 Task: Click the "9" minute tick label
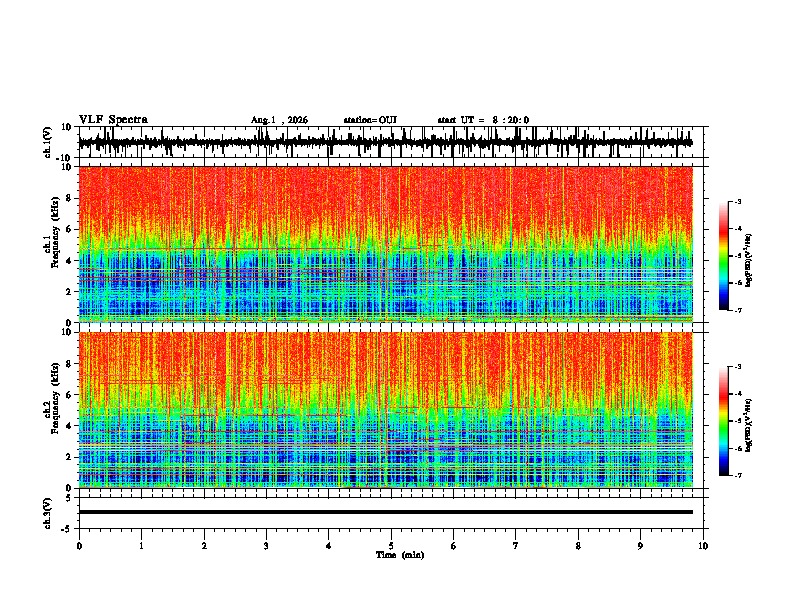click(x=640, y=546)
